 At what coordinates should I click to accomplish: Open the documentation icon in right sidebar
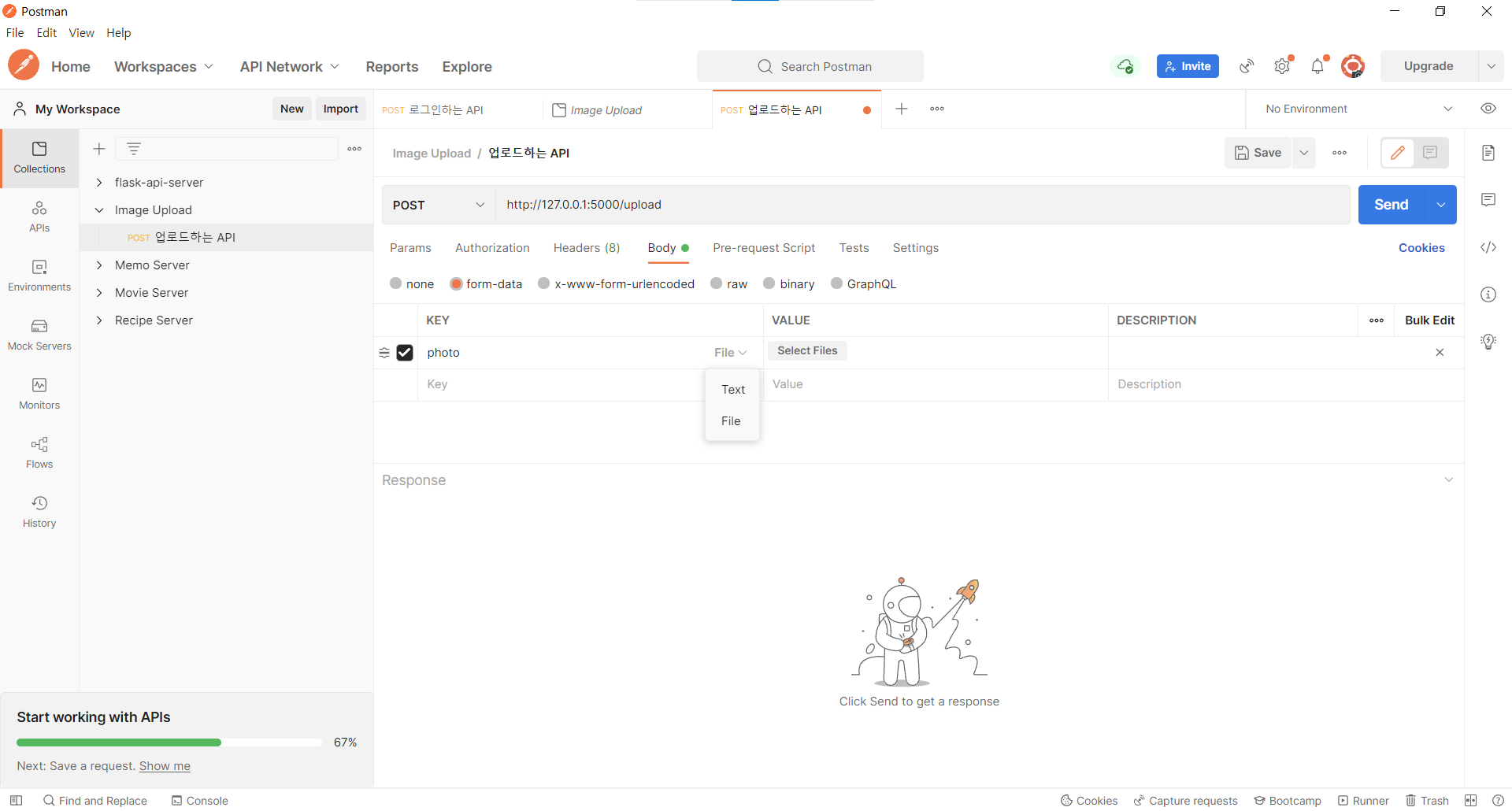click(1488, 153)
